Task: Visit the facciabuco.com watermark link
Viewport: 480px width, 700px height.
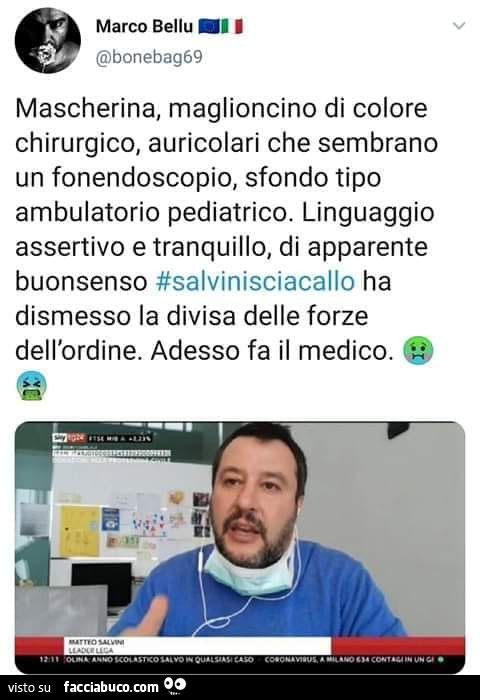Action: coord(111,687)
